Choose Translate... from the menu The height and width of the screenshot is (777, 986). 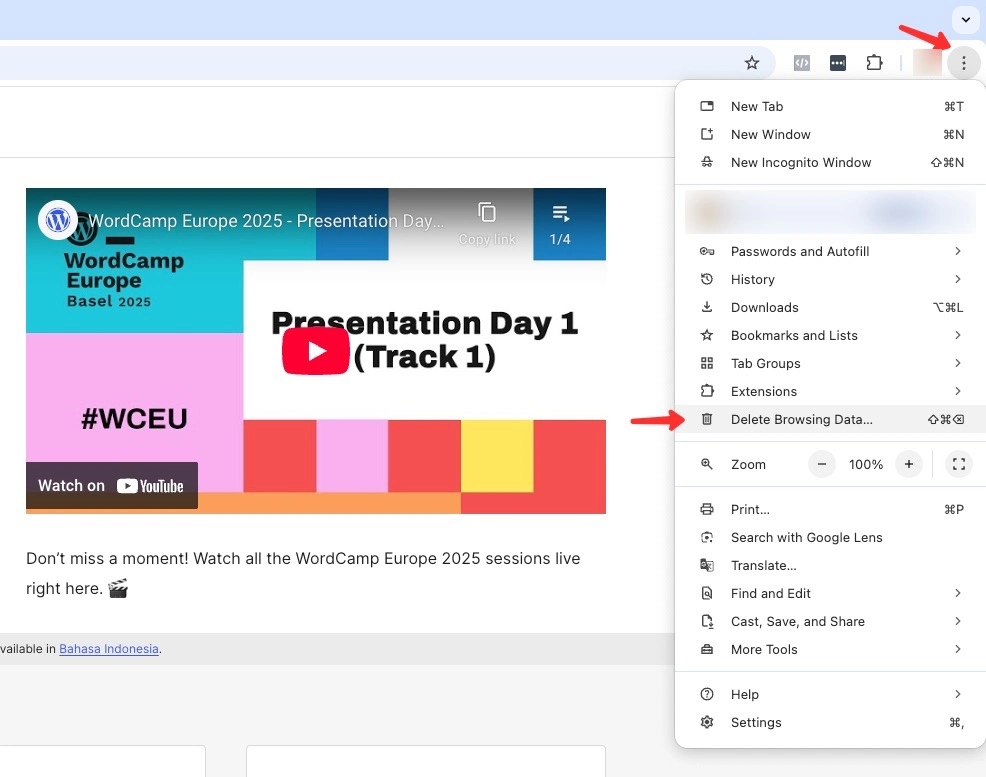coord(831,565)
